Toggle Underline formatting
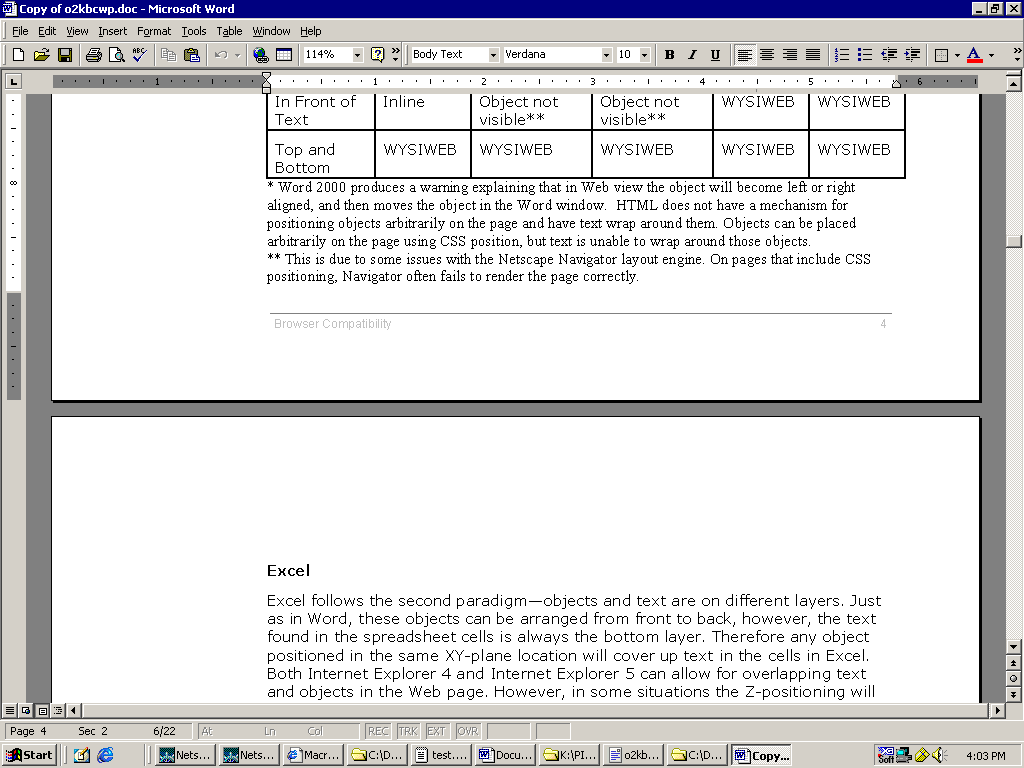This screenshot has height=768, width=1024. [x=715, y=55]
